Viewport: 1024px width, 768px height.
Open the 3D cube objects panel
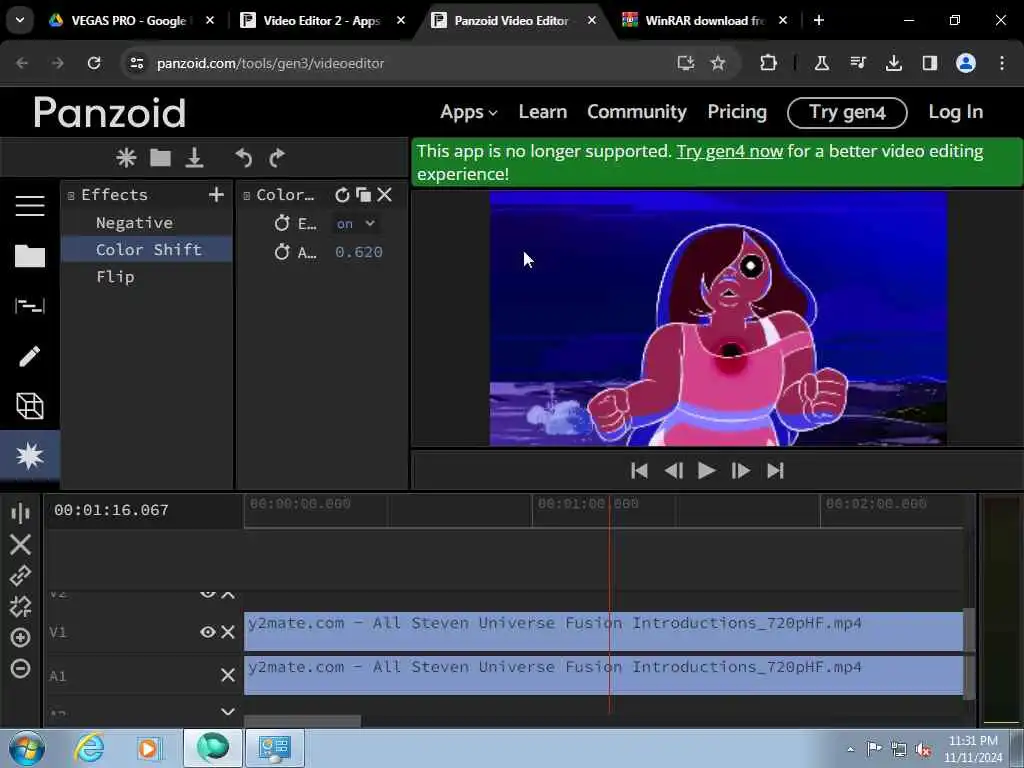coord(30,406)
